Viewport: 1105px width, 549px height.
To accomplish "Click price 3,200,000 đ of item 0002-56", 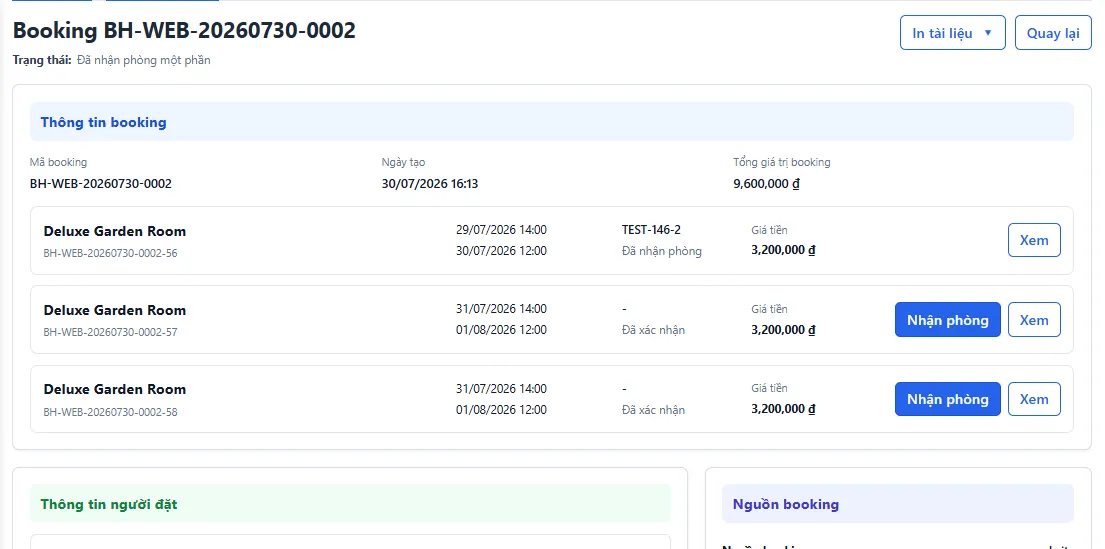I will coord(784,250).
